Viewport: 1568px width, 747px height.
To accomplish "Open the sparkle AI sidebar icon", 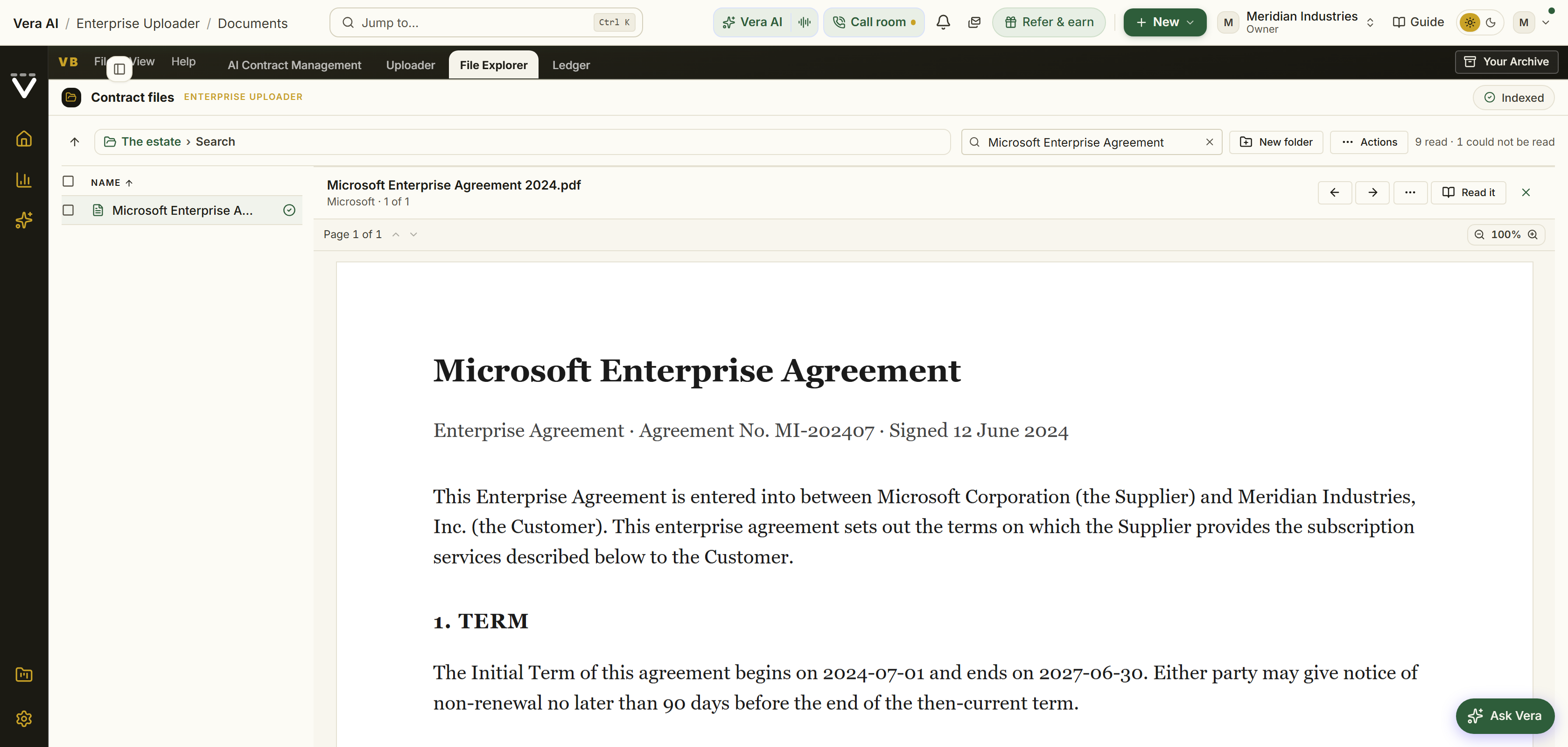I will pos(24,220).
